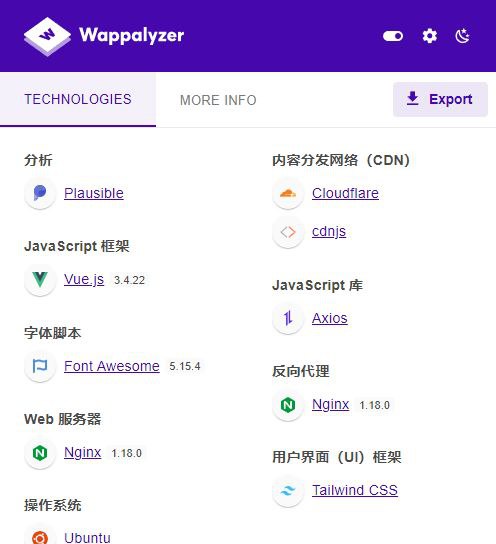The height and width of the screenshot is (544, 496).
Task: Click Nginx icon under 反向代理
Action: pyautogui.click(x=288, y=405)
